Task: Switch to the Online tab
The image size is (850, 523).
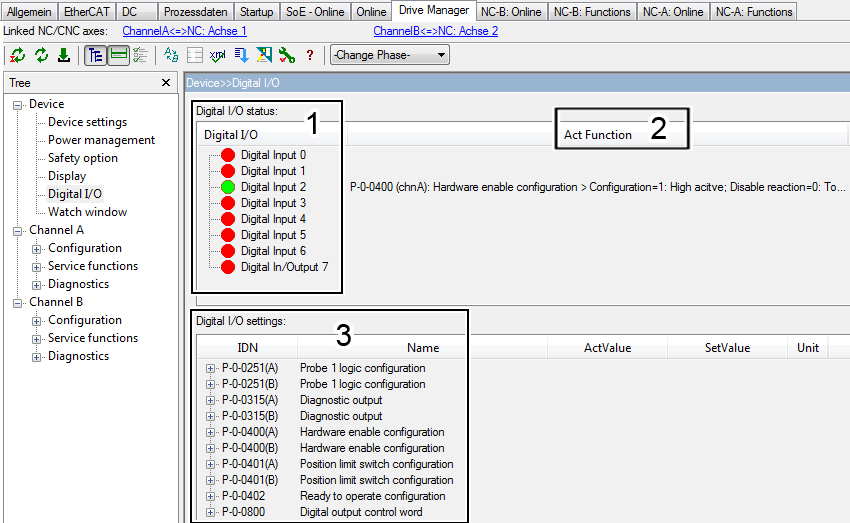Action: pos(371,12)
